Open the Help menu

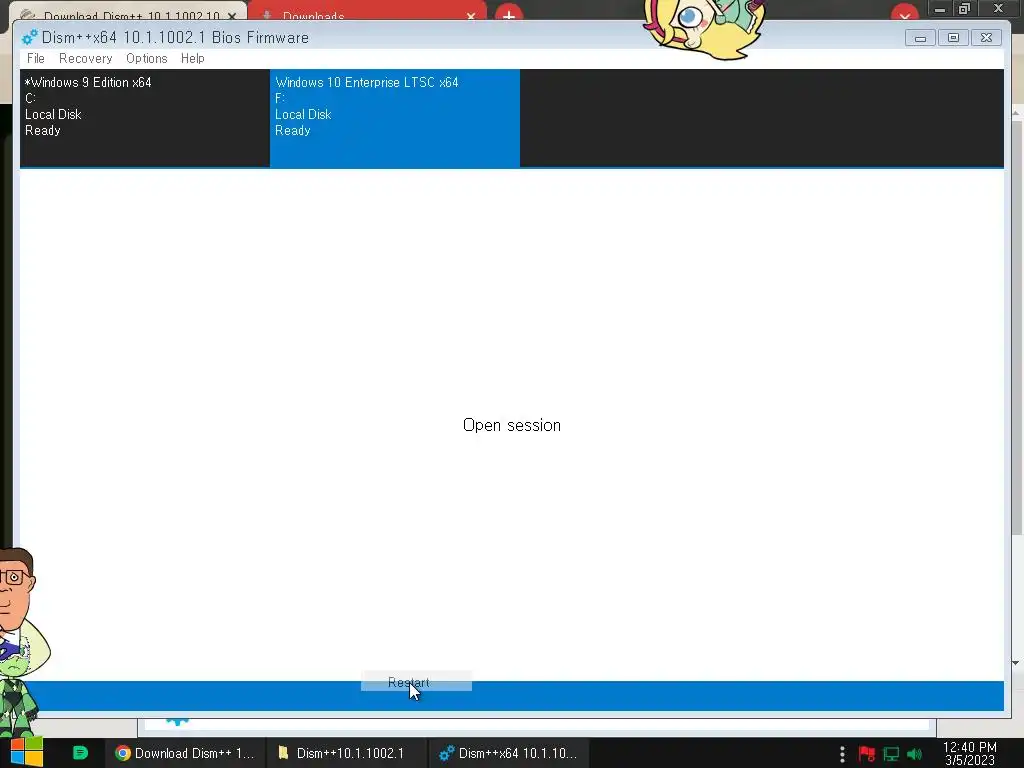coord(193,58)
